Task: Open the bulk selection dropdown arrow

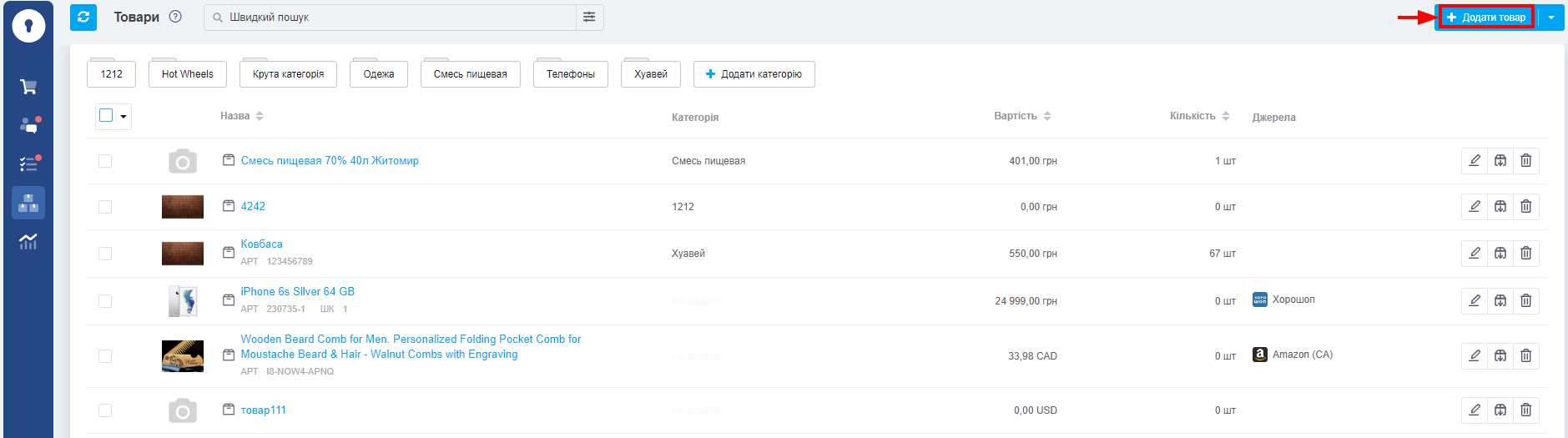Action: [x=124, y=117]
